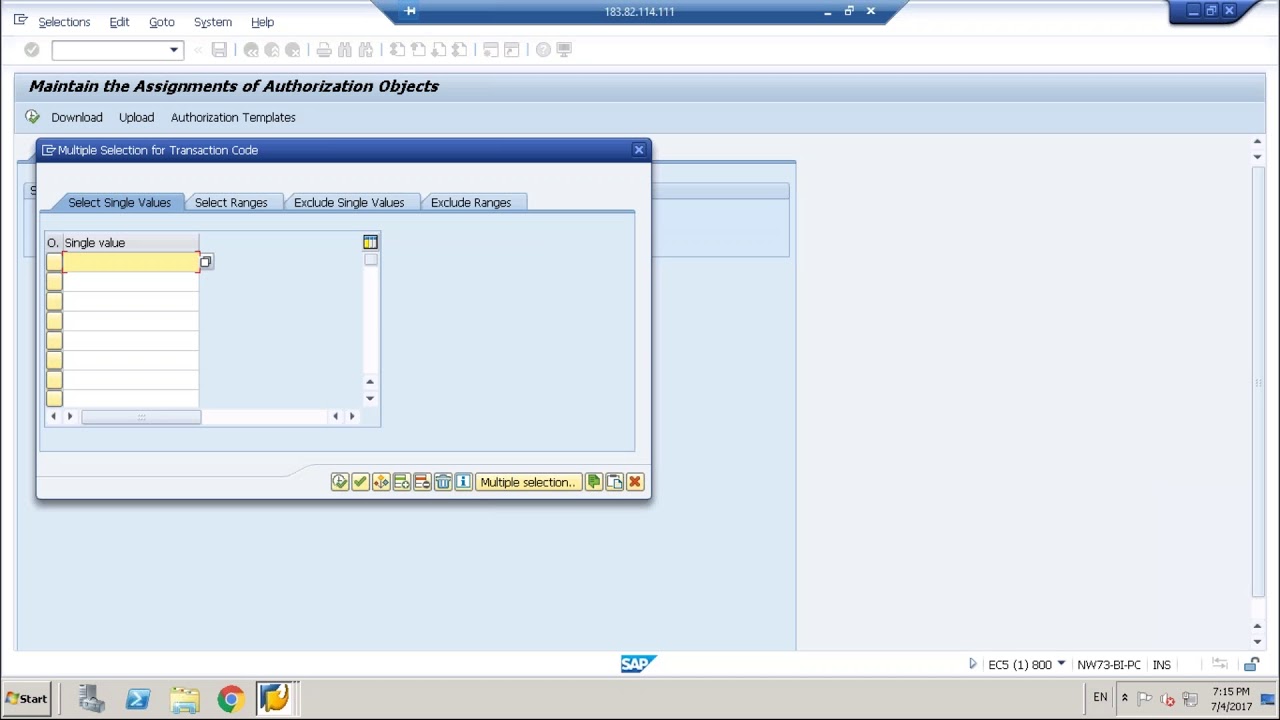Image resolution: width=1280 pixels, height=720 pixels.
Task: Click the blue info Help icon in the dialog
Action: (463, 482)
